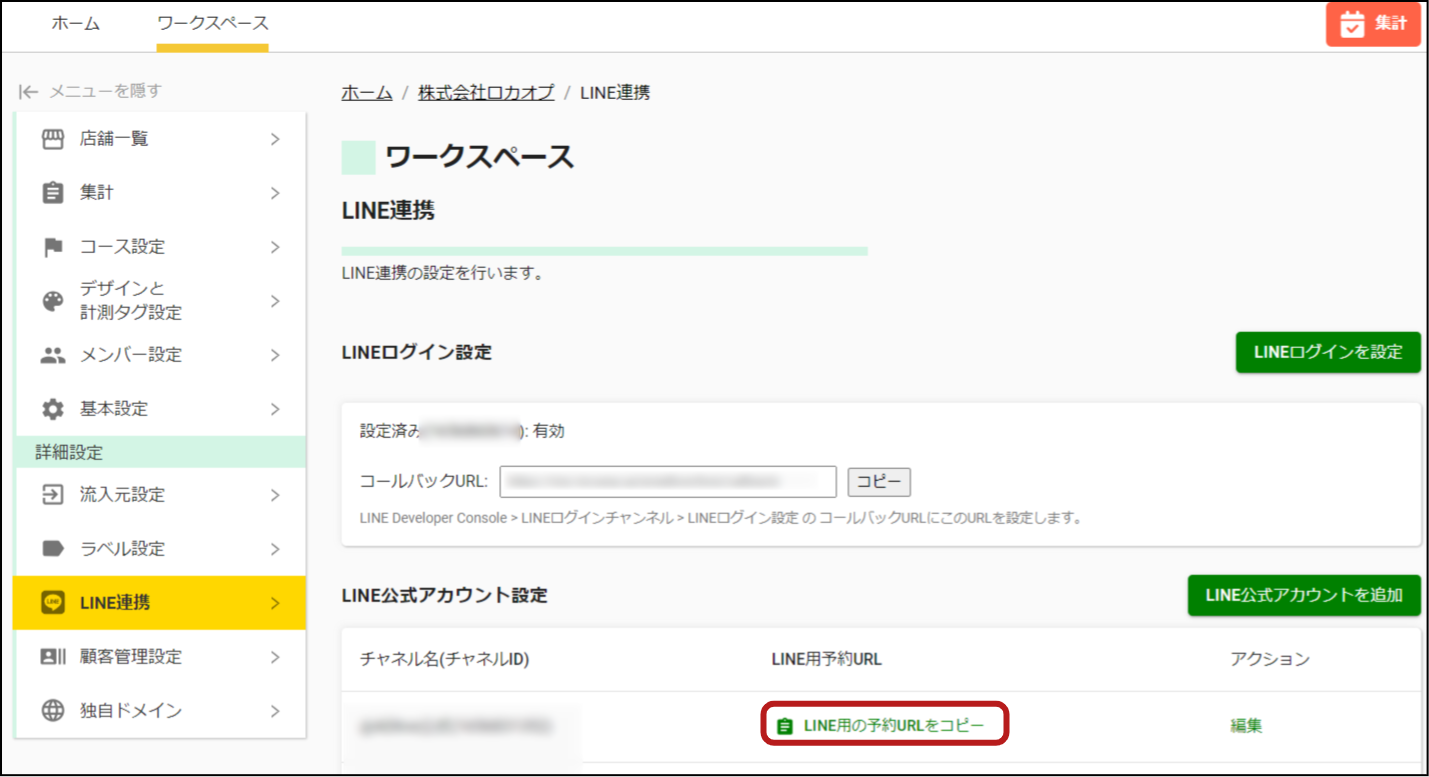Click the 編集 action link
1429x777 pixels.
[x=1246, y=726]
